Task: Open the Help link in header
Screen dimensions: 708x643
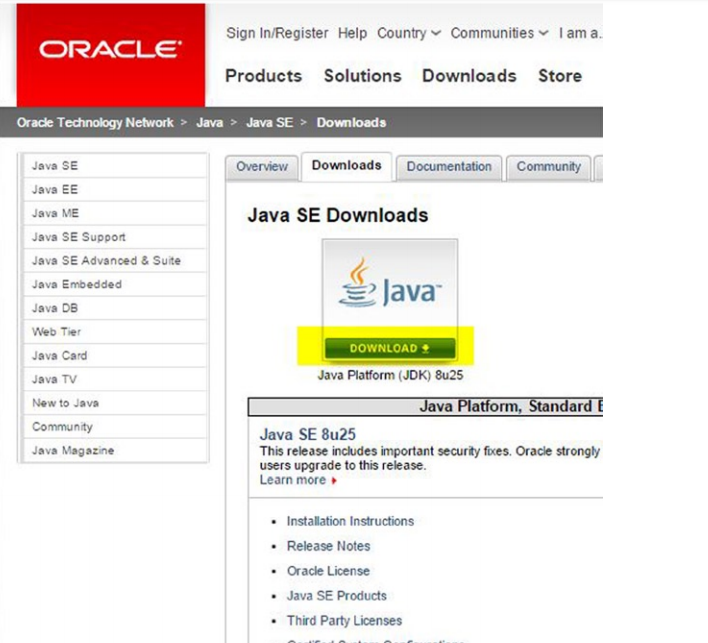Action: pos(352,33)
